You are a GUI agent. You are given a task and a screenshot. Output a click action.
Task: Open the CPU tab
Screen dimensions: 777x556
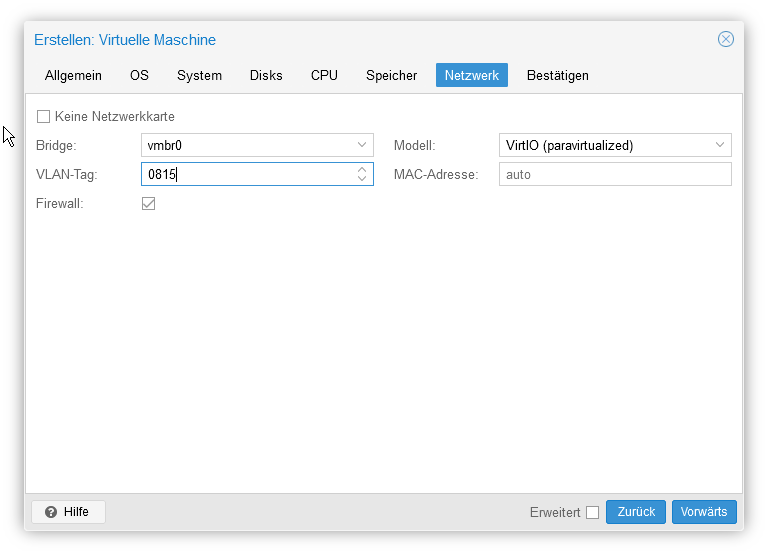[324, 75]
